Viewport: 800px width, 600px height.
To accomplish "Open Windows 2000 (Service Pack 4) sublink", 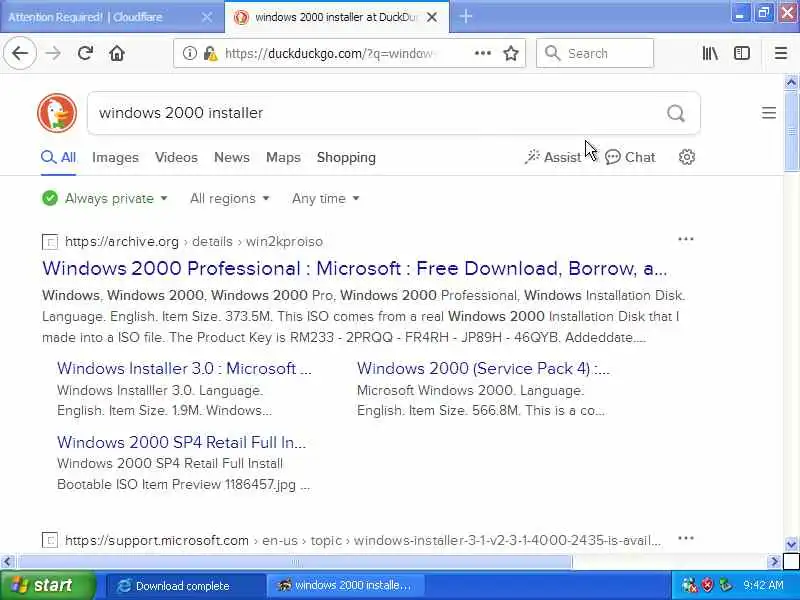I will [x=483, y=368].
